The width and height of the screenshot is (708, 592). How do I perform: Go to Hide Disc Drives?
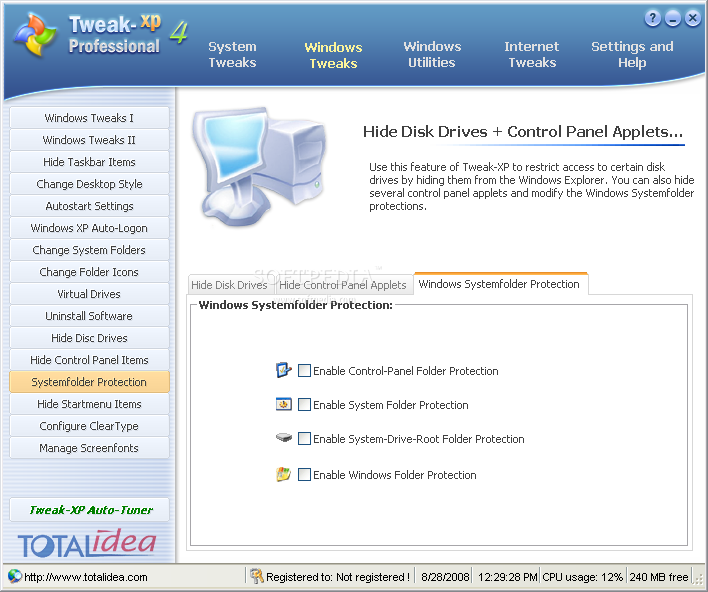(x=89, y=338)
